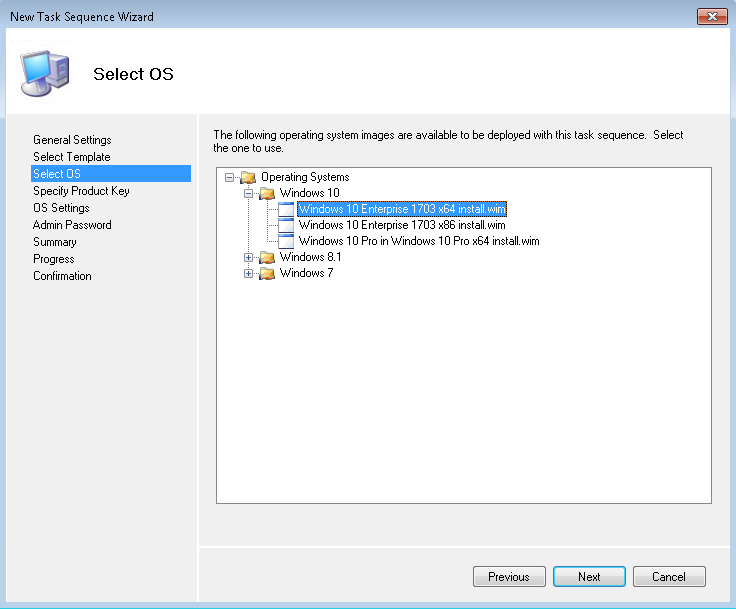Open the Select OS step
Image resolution: width=736 pixels, height=609 pixels.
tap(111, 174)
